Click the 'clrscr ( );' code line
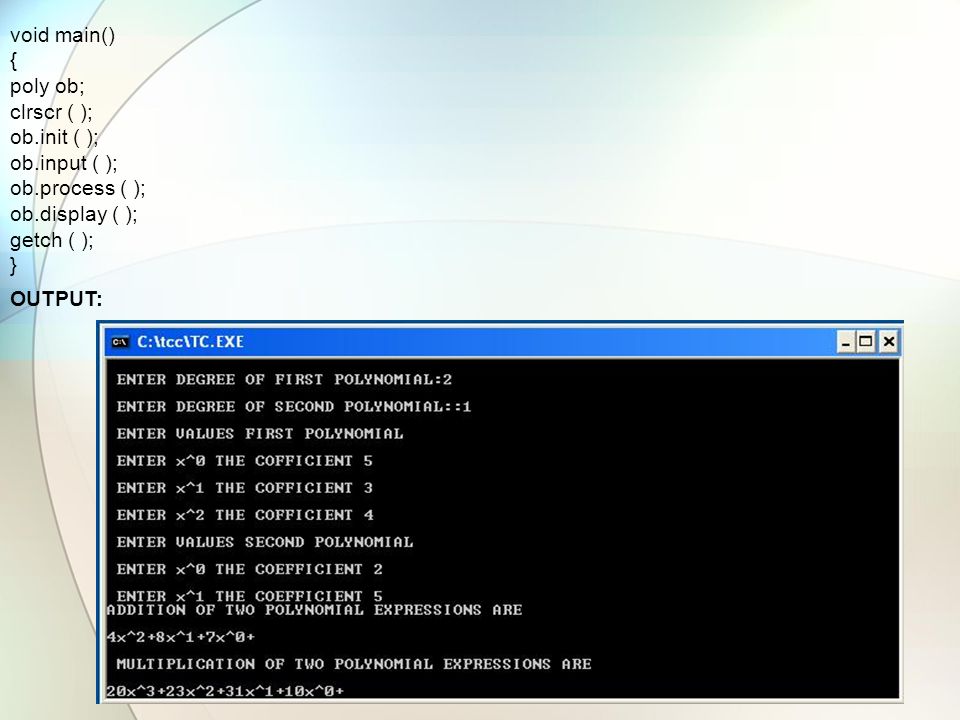 [x=51, y=112]
